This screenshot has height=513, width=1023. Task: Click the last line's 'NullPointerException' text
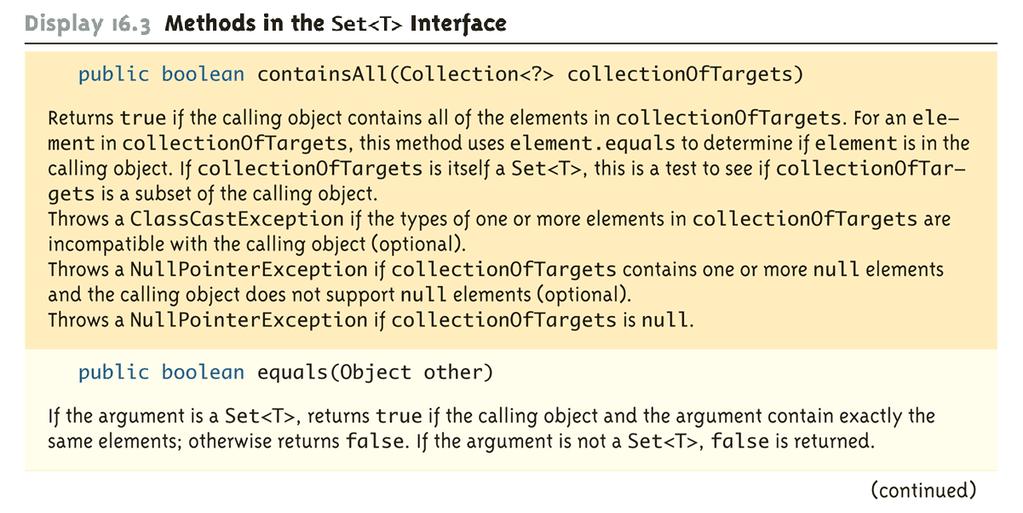click(x=249, y=320)
